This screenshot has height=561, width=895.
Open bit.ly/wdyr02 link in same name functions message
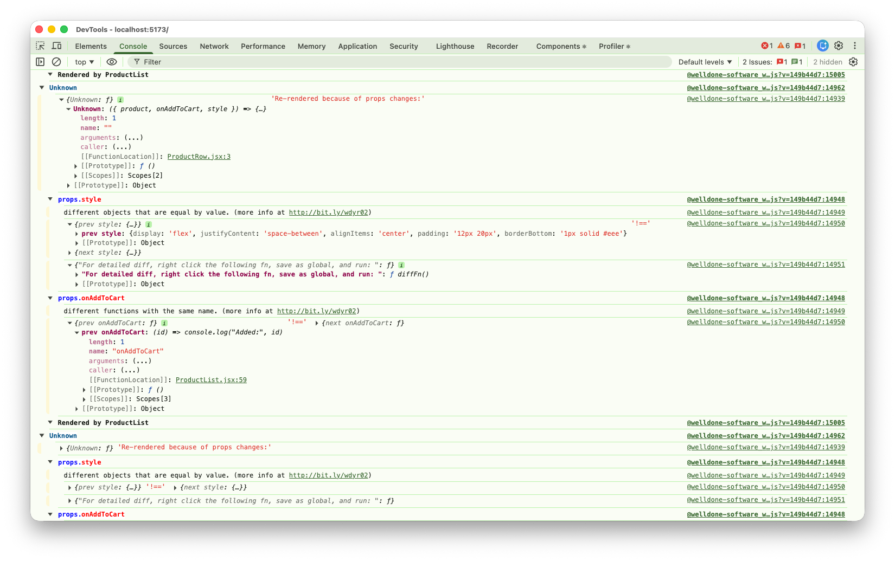coord(317,311)
